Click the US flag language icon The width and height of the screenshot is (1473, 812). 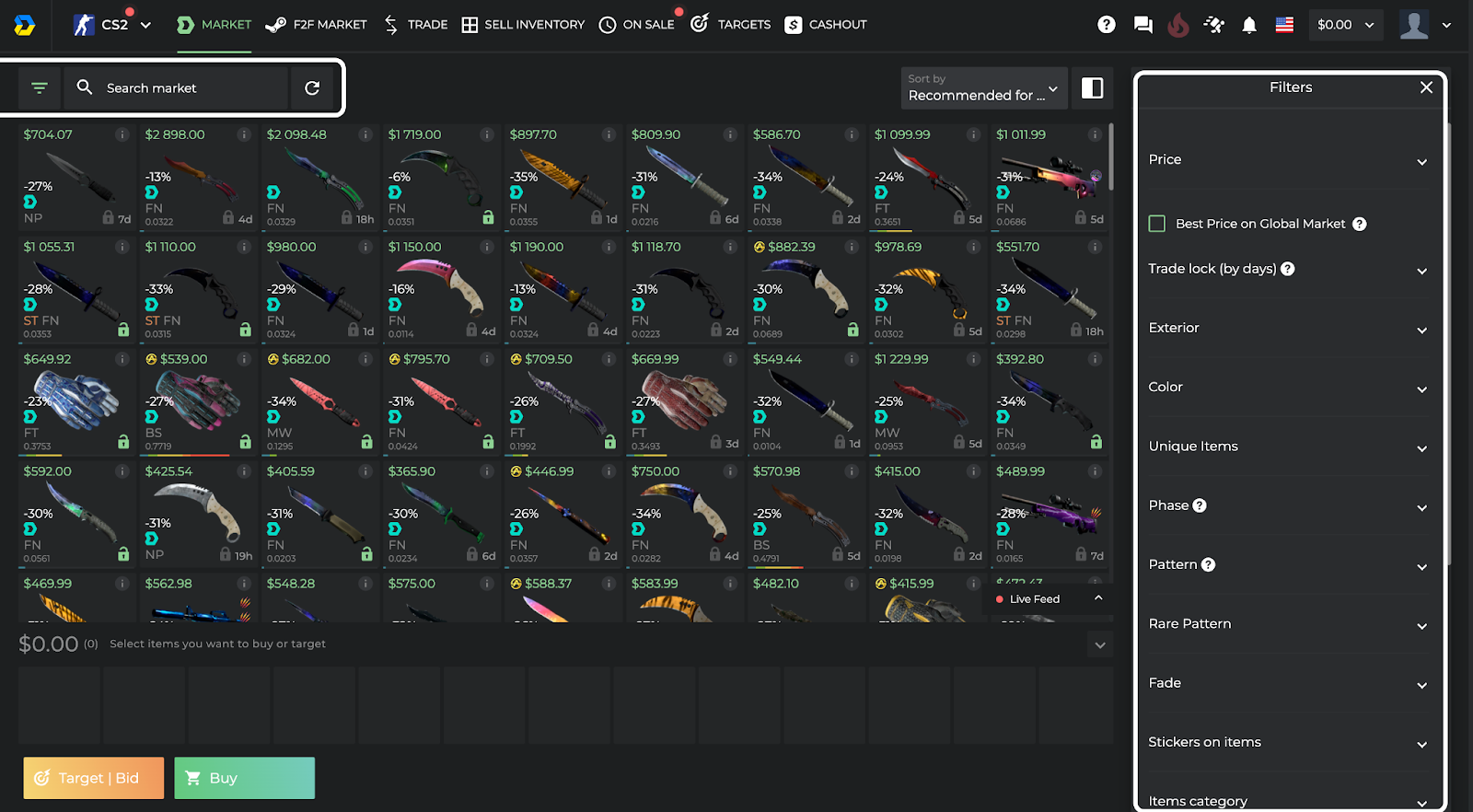click(x=1284, y=25)
